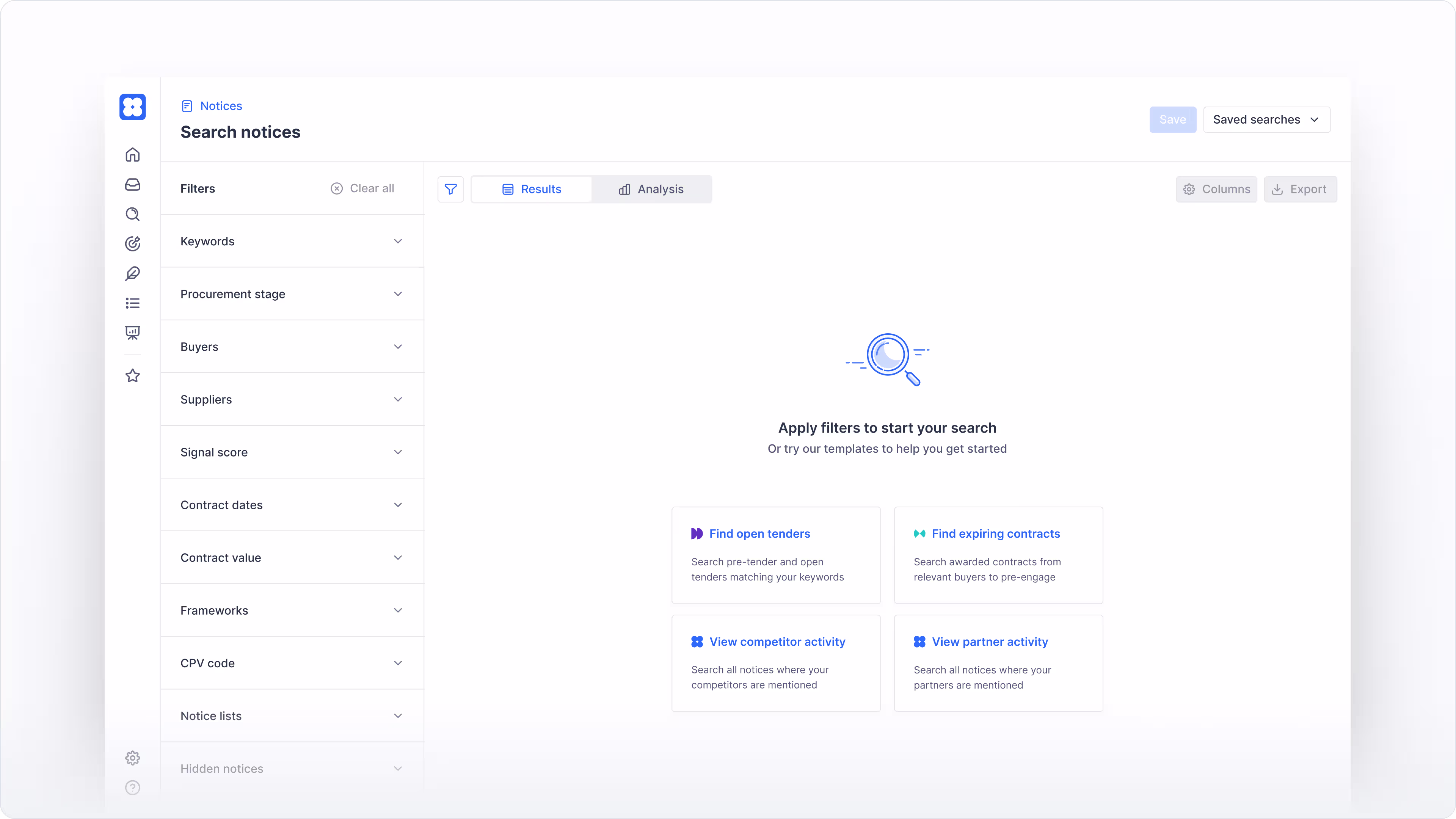Open the presentation board sidebar icon

[132, 333]
